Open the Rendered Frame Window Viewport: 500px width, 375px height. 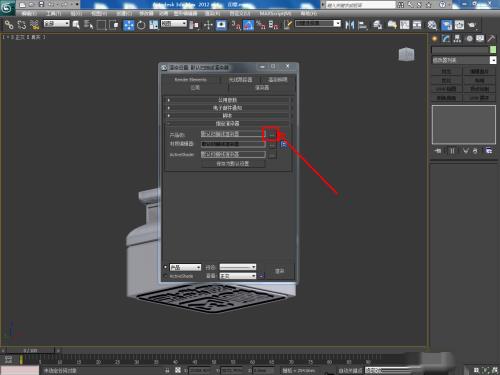pos(459,25)
